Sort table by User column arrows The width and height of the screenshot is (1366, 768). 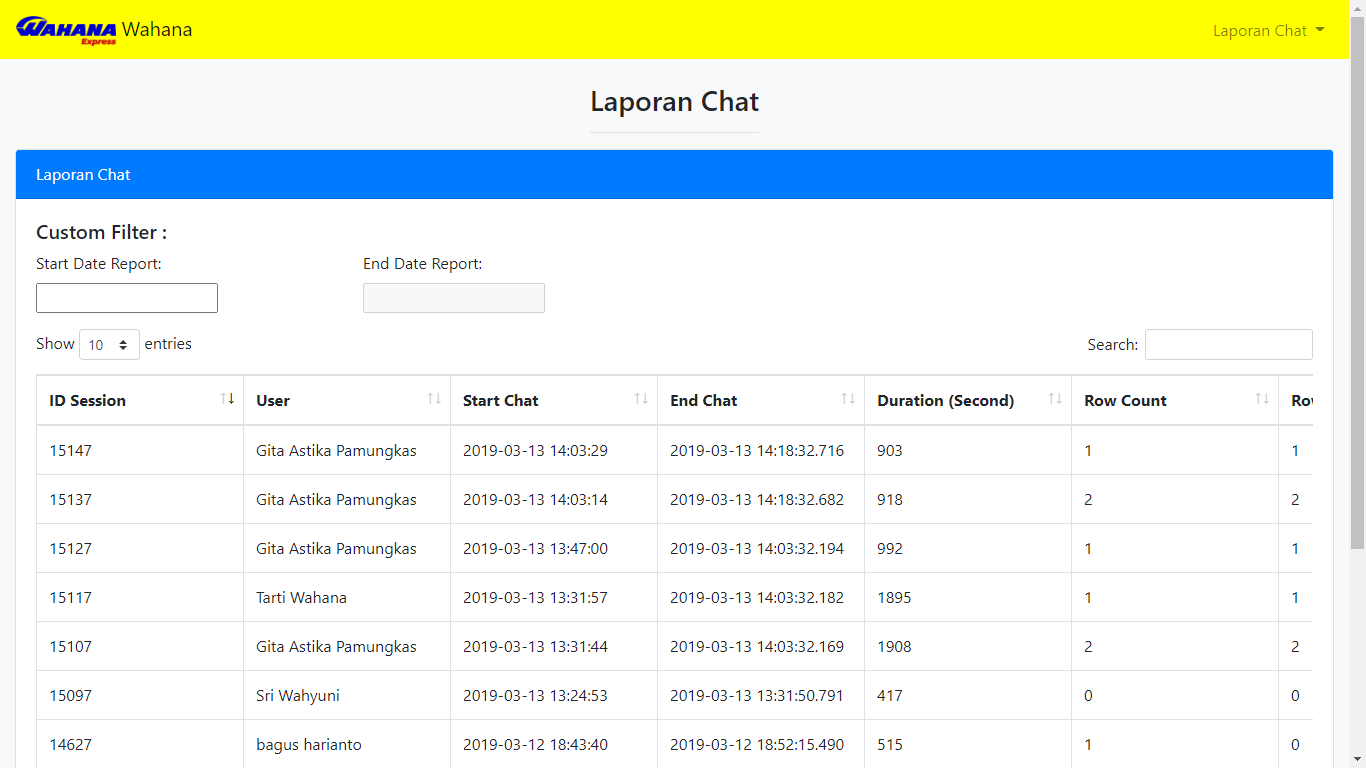pyautogui.click(x=434, y=399)
